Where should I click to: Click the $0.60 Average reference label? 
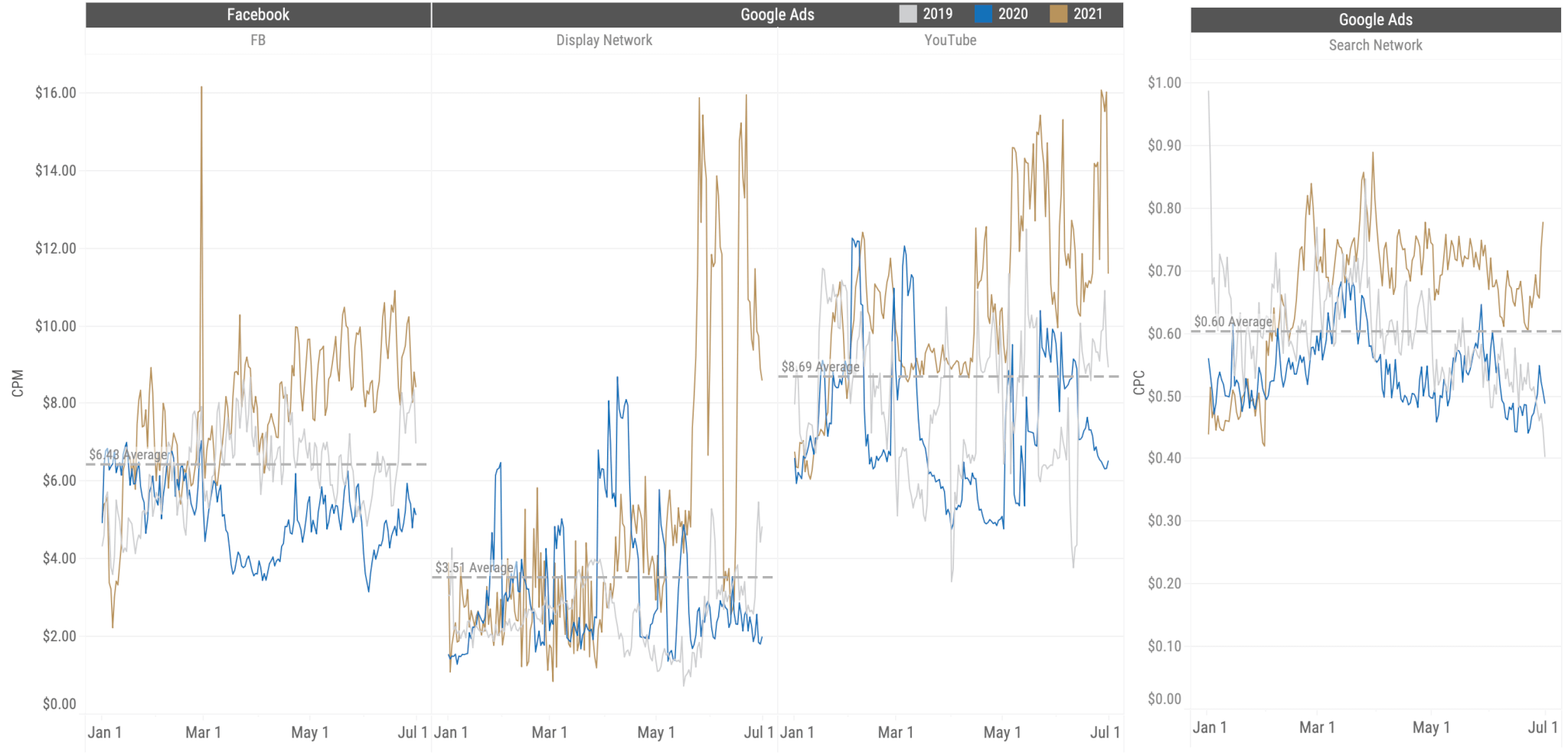tap(1233, 322)
